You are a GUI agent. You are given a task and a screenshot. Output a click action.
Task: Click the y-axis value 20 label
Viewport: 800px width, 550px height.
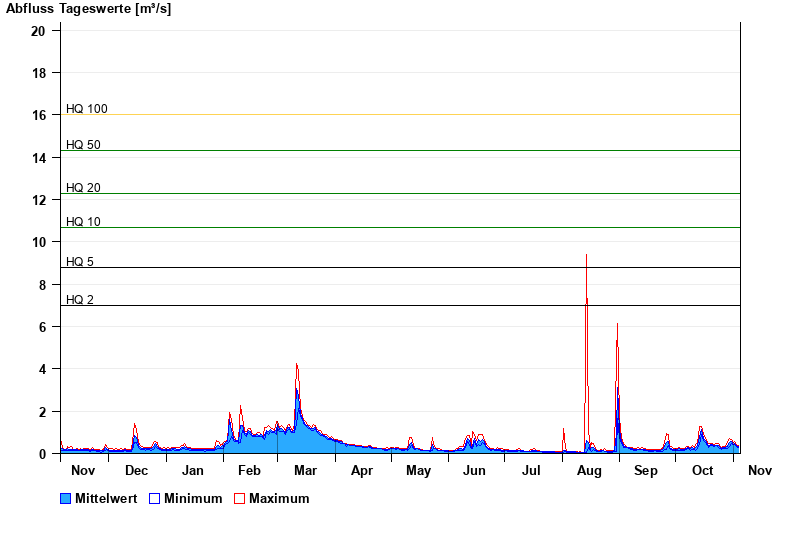click(38, 31)
